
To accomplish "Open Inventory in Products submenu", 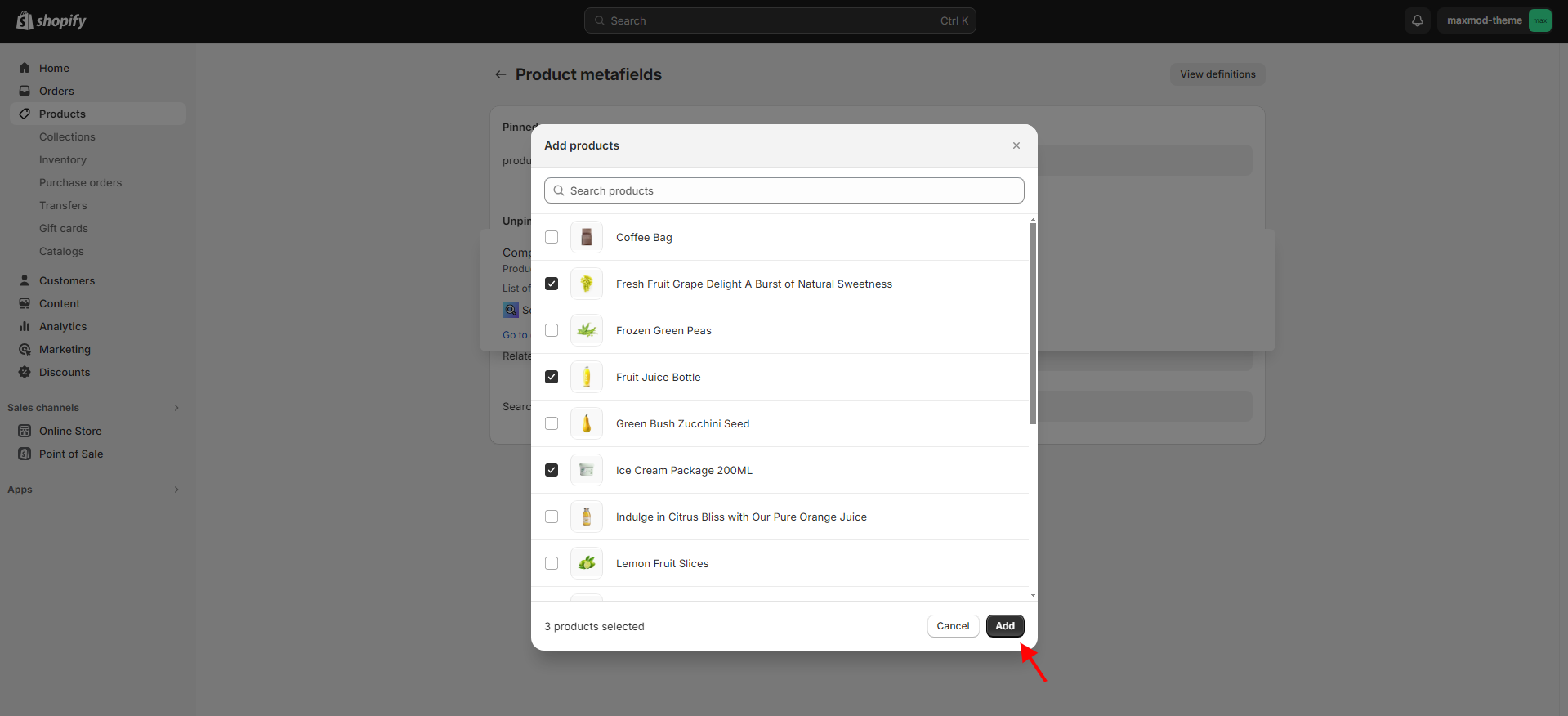I will 63,159.
